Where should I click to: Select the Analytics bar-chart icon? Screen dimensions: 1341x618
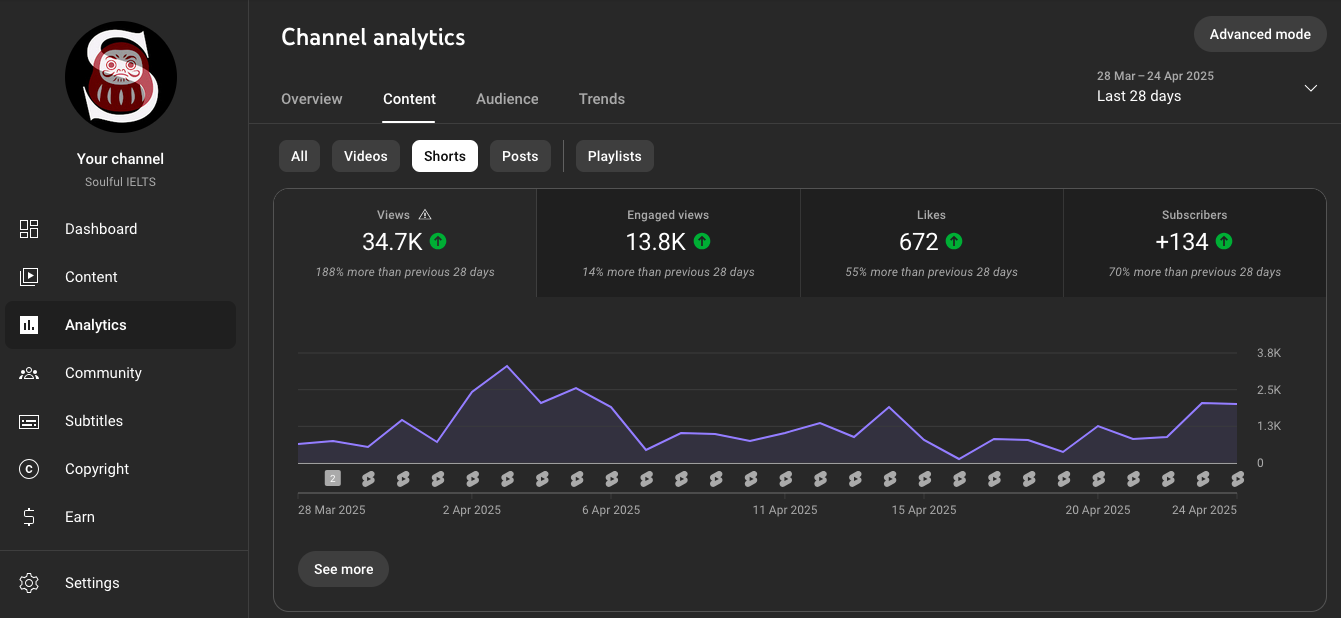(x=29, y=325)
